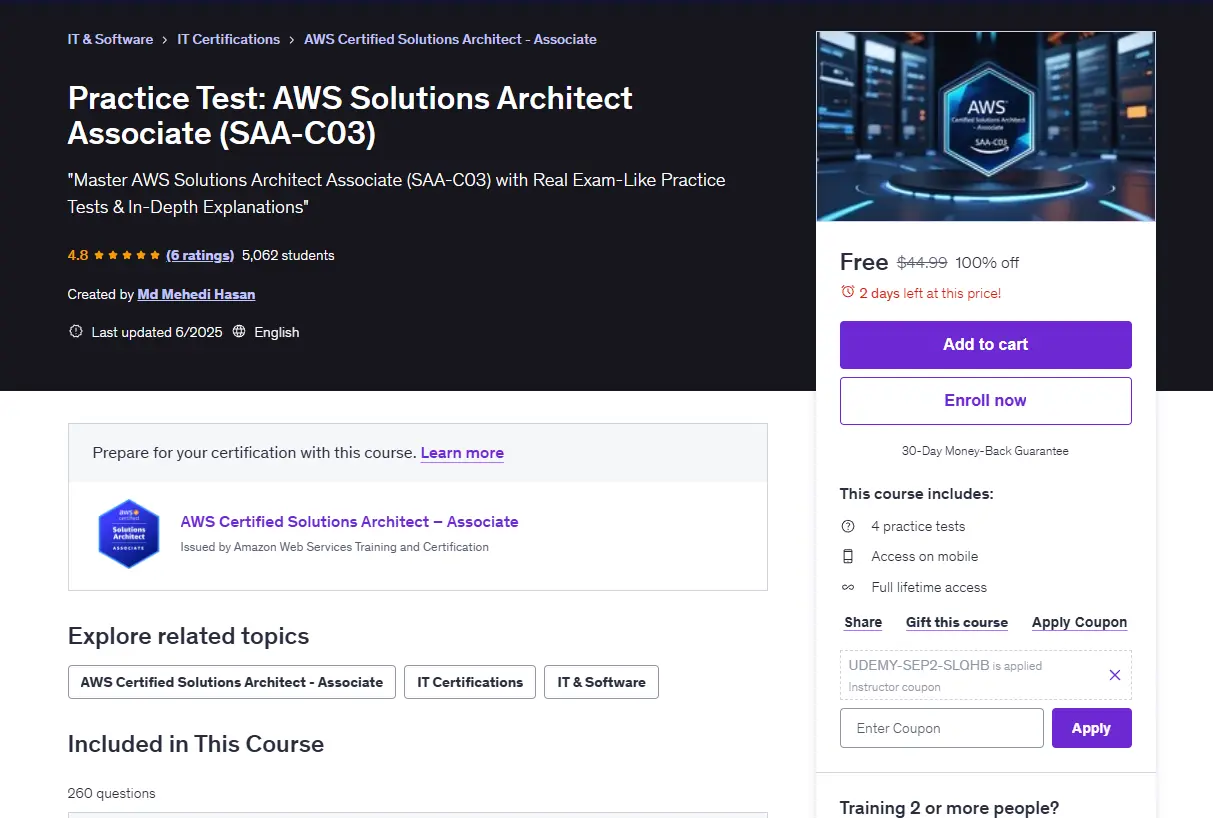Image resolution: width=1213 pixels, height=818 pixels.
Task: Click the star rating icons
Action: pos(127,255)
